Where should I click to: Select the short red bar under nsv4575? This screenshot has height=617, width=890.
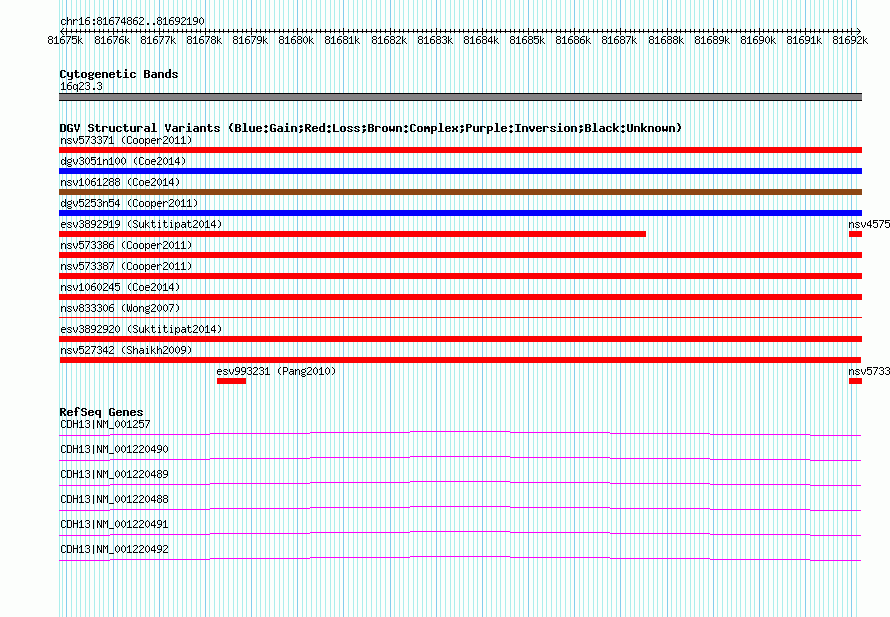[855, 234]
